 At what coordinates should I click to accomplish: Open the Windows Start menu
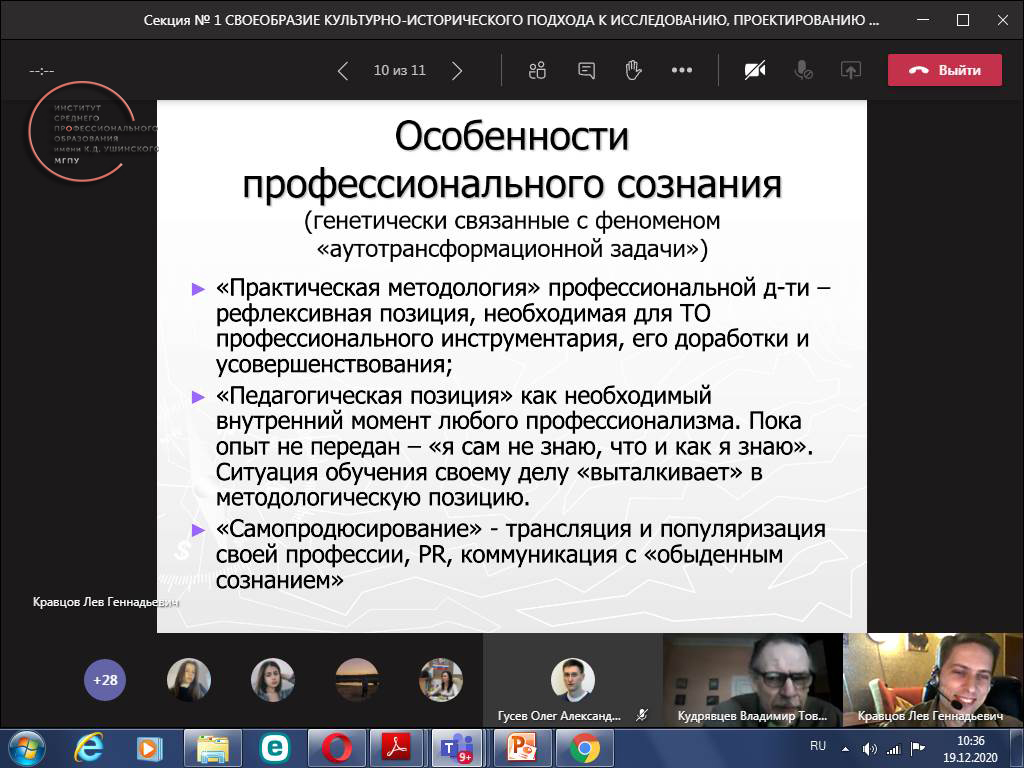(x=24, y=747)
